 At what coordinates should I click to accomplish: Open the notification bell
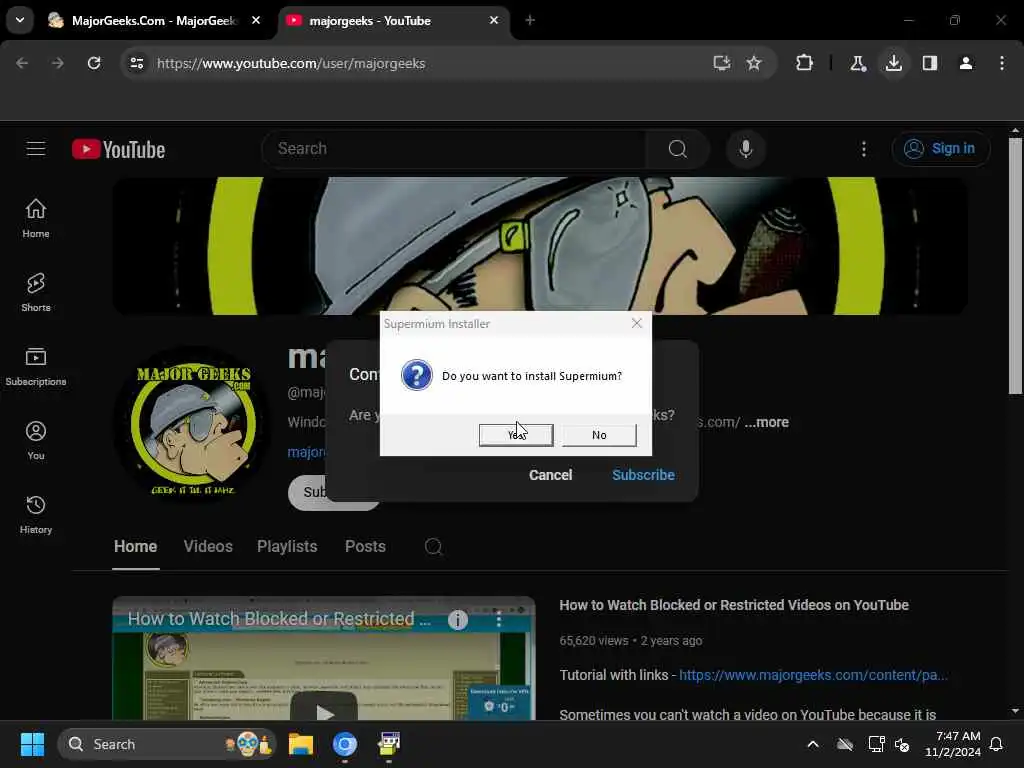coord(996,744)
